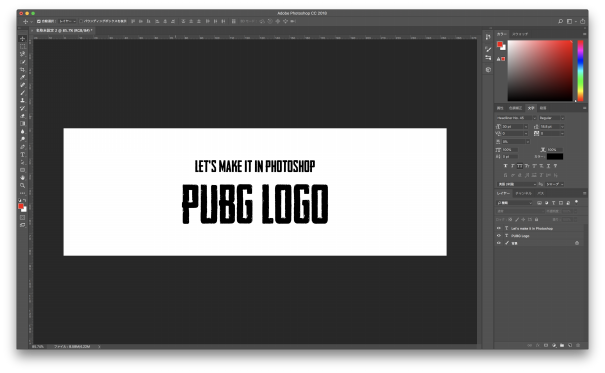Click the black text color swatch in the Character panel
The height and width of the screenshot is (373, 605).
tap(554, 157)
